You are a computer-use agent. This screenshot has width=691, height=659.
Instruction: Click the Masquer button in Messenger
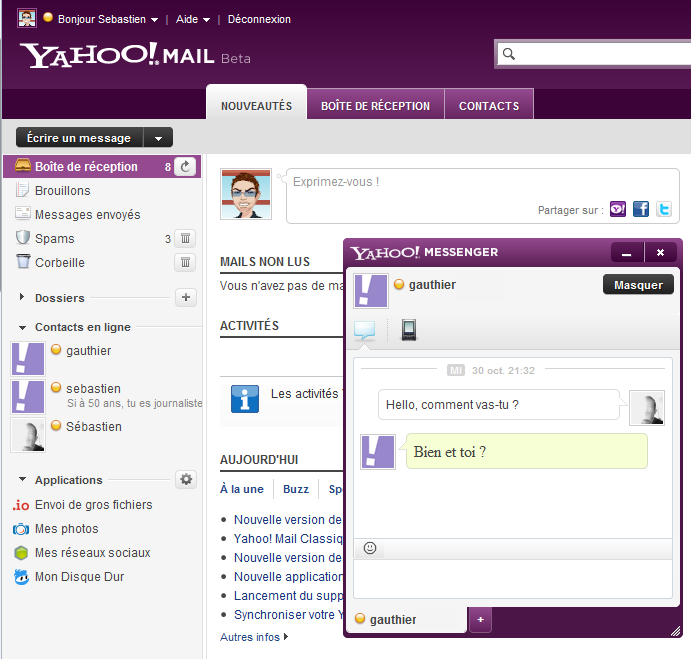[x=638, y=285]
